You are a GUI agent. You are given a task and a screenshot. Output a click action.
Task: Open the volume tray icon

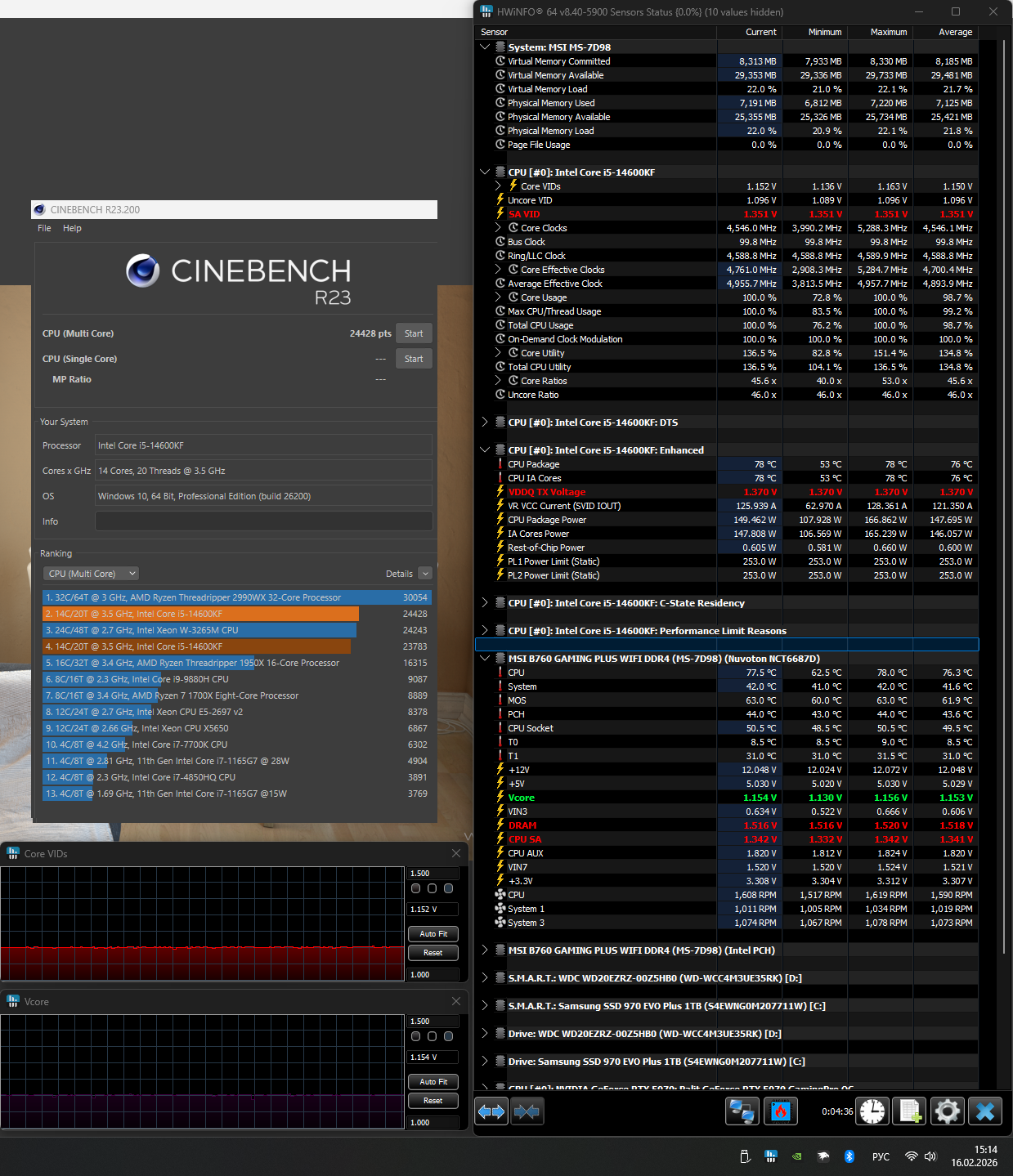(930, 1156)
